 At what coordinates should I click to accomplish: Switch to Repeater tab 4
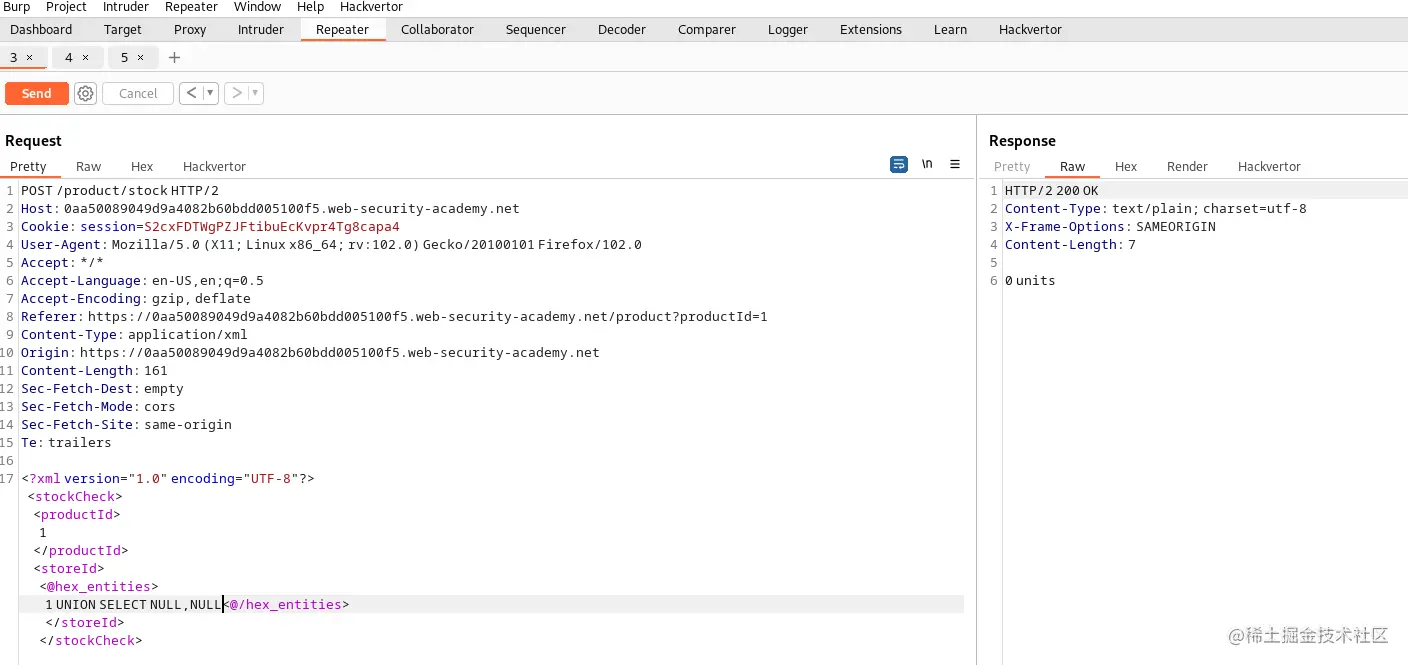click(x=69, y=57)
